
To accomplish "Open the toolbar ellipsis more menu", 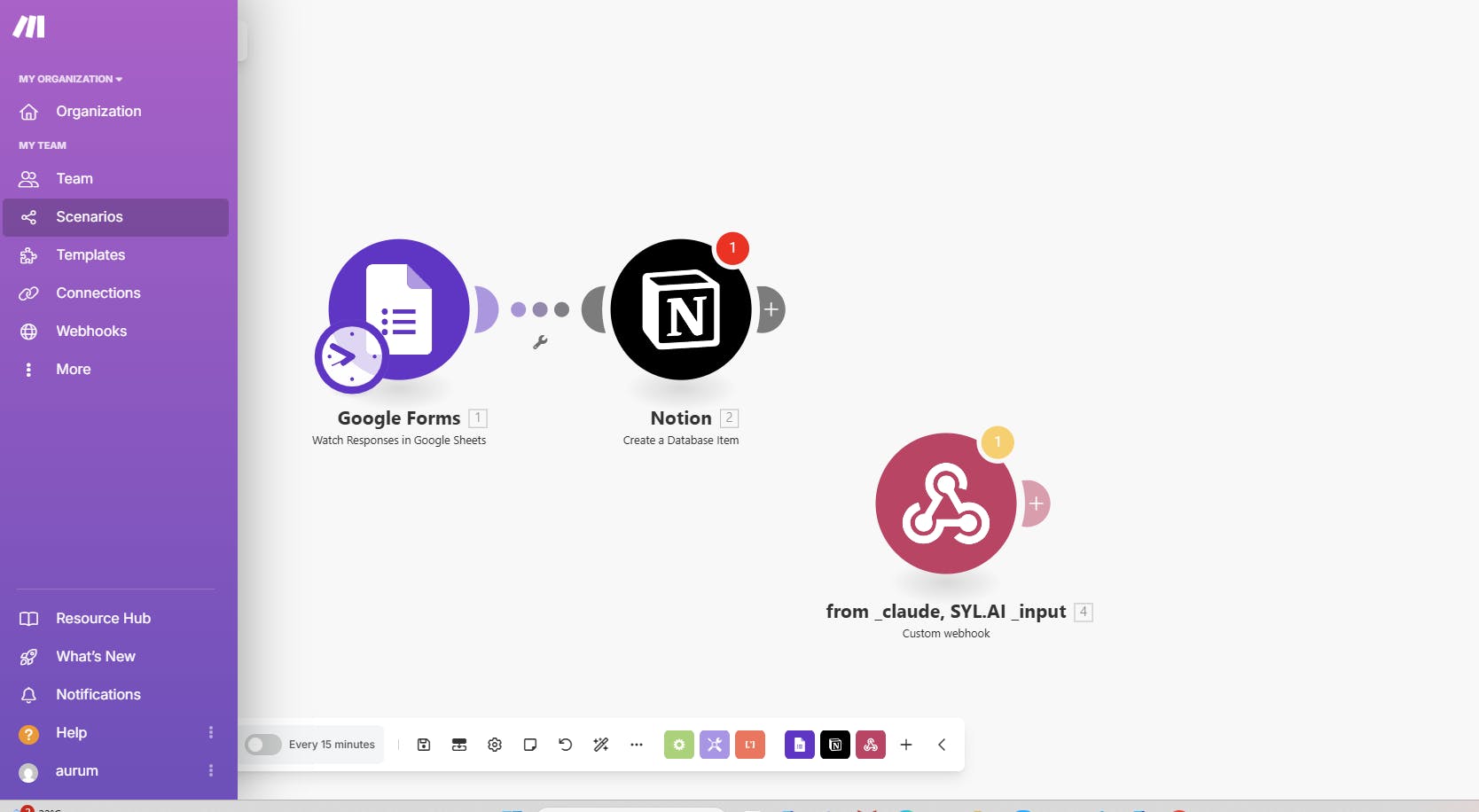I will coord(637,745).
